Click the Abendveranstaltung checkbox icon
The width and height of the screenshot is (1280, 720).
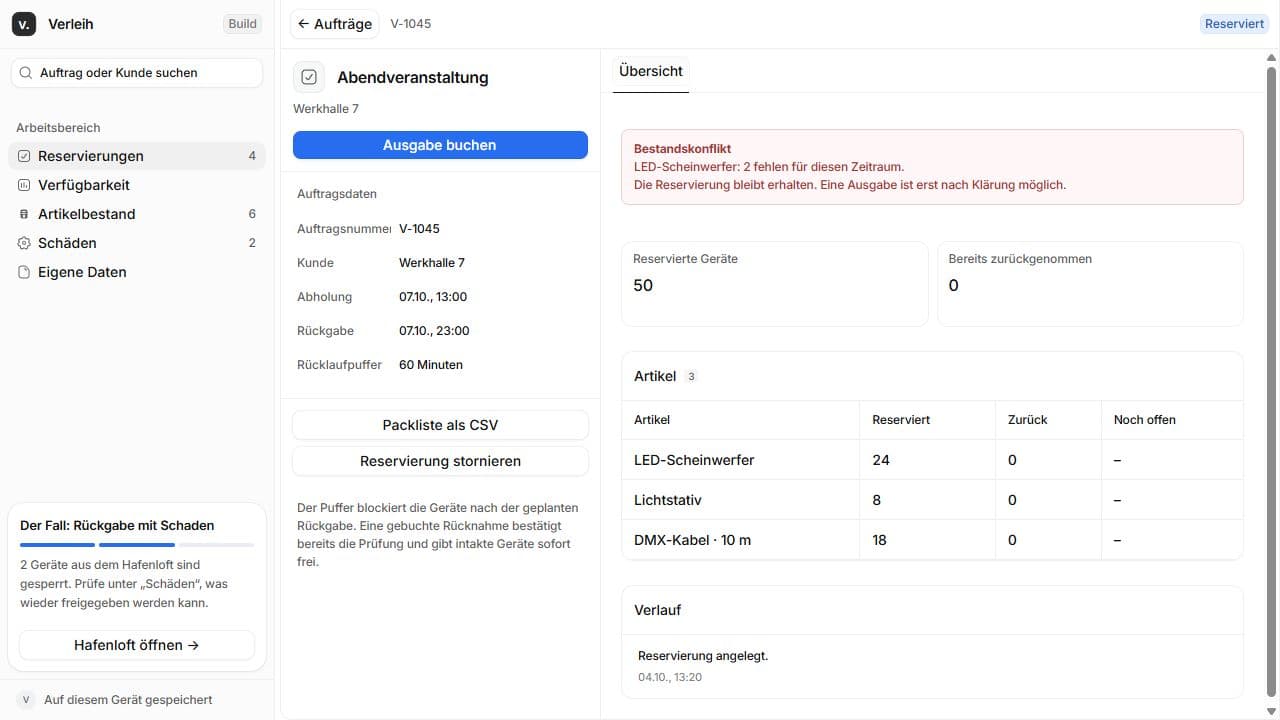pyautogui.click(x=309, y=77)
